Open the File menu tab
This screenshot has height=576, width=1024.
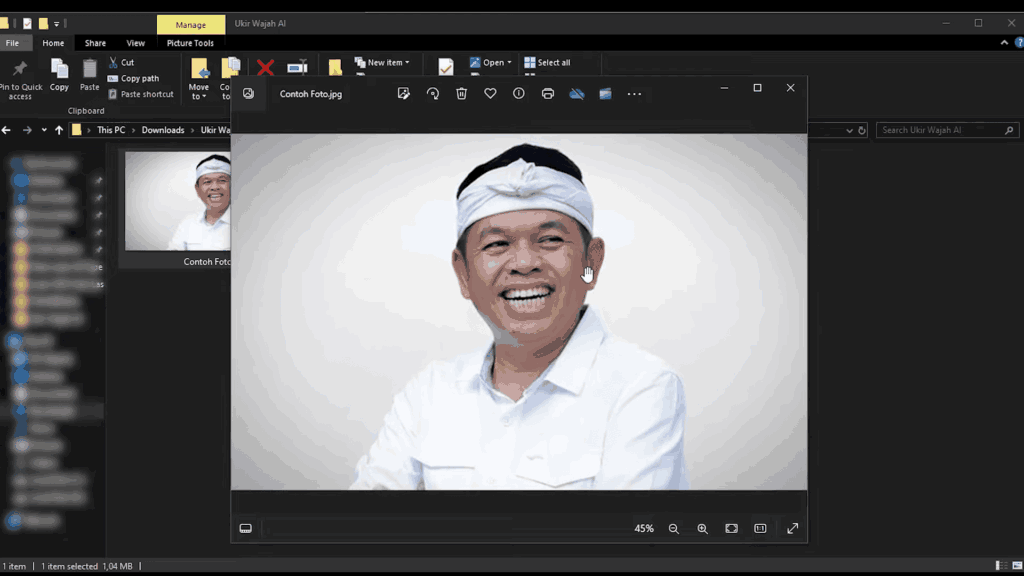click(x=12, y=43)
